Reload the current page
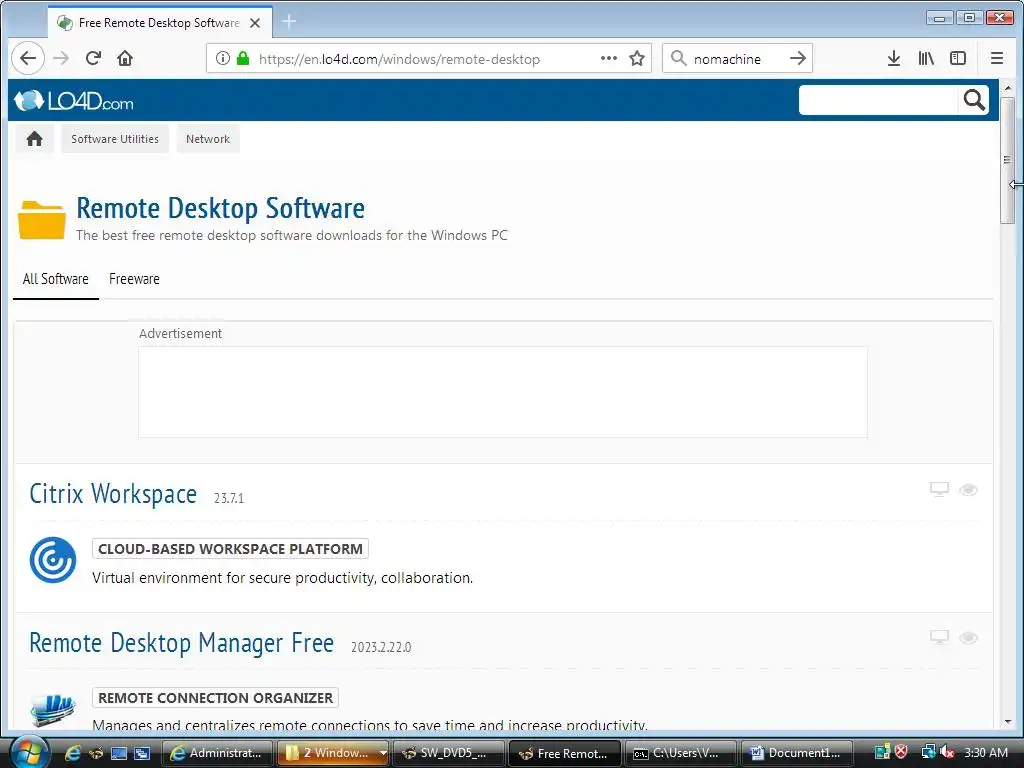This screenshot has height=768, width=1024. (93, 59)
